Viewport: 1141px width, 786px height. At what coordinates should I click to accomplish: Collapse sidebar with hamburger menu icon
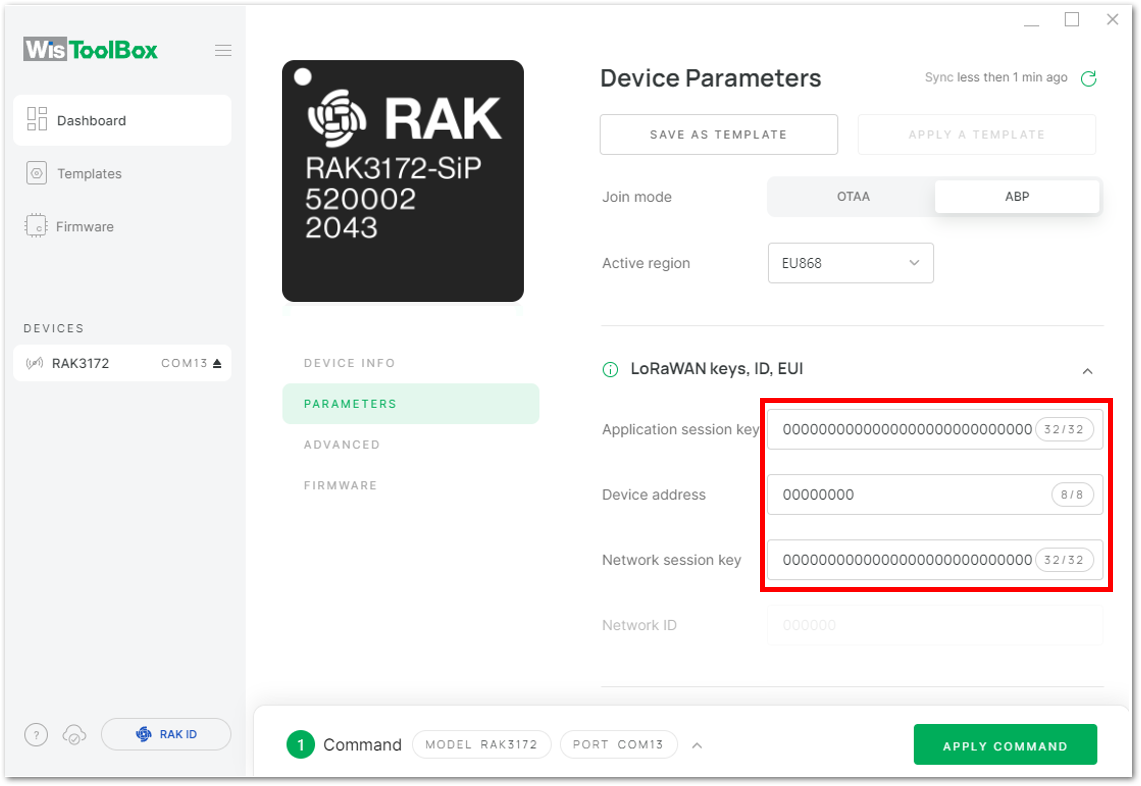(x=223, y=50)
